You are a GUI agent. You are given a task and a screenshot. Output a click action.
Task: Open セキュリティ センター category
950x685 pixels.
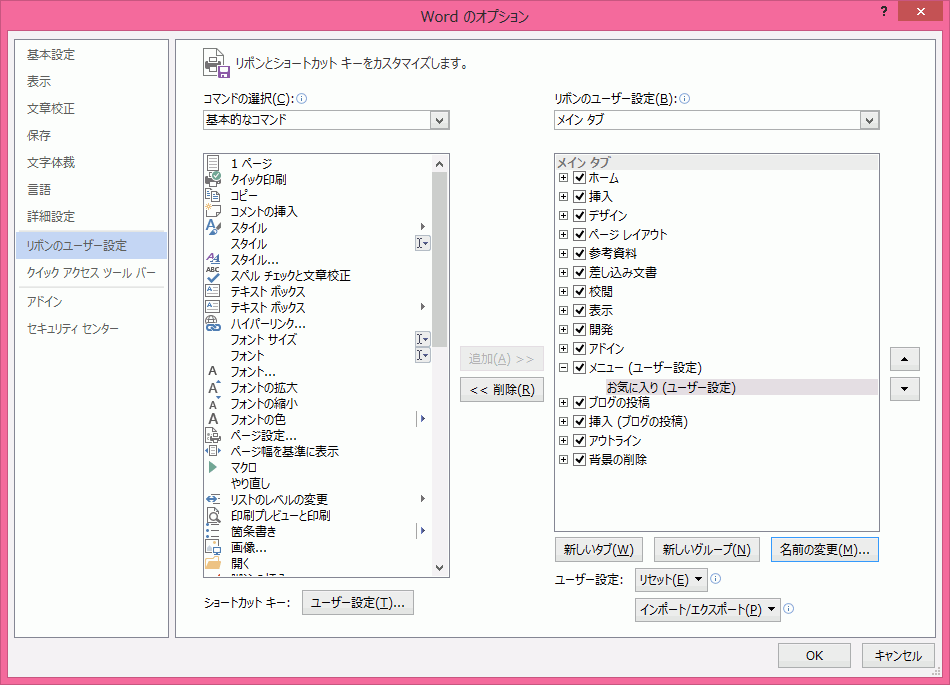point(73,328)
